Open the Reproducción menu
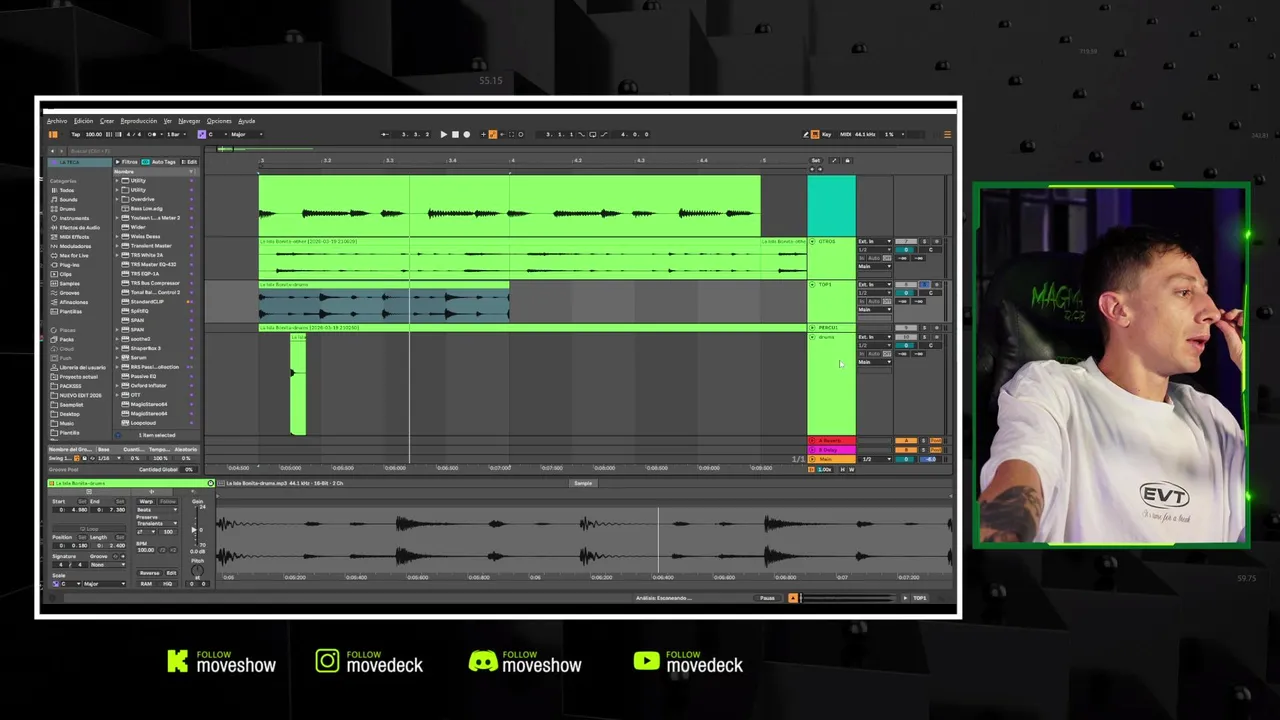 [x=139, y=121]
